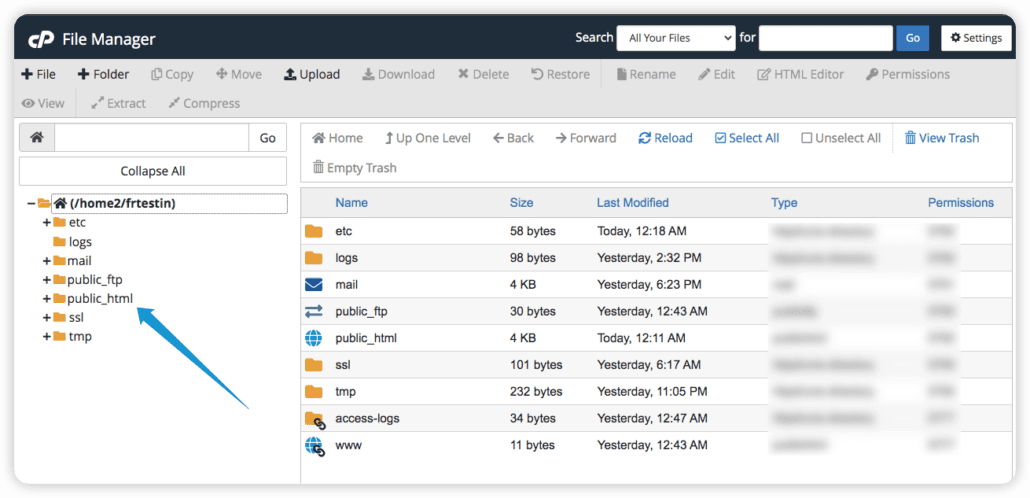Click the mail envelope icon in the file list
The height and width of the screenshot is (498, 1030).
314,284
